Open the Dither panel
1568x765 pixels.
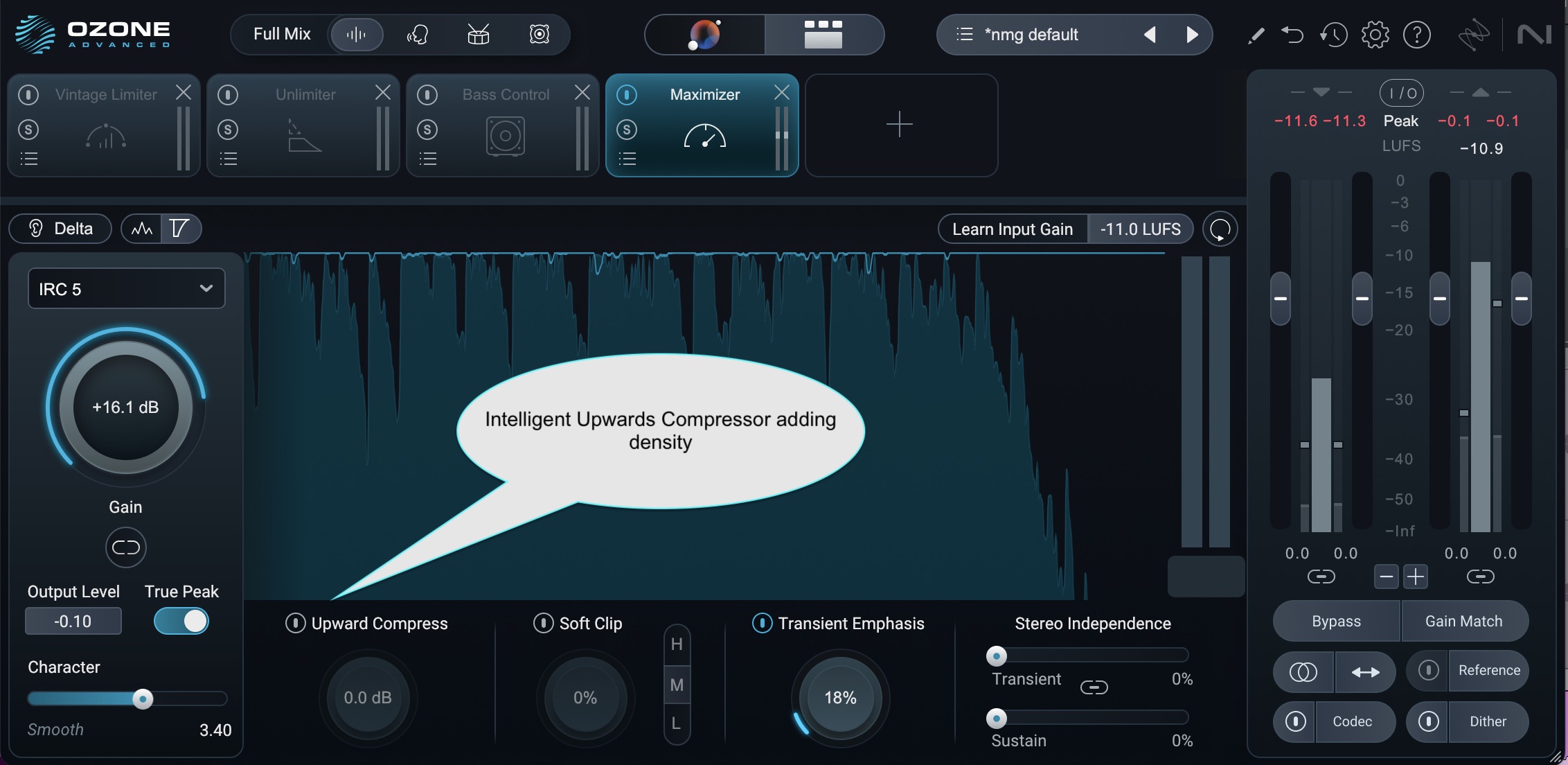click(x=1488, y=721)
